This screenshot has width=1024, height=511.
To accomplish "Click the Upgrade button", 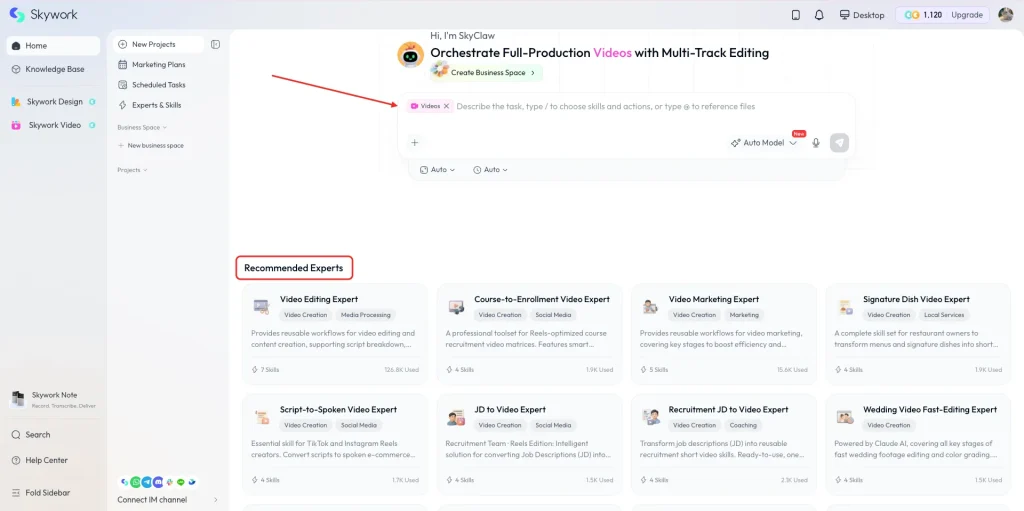I will tap(967, 15).
